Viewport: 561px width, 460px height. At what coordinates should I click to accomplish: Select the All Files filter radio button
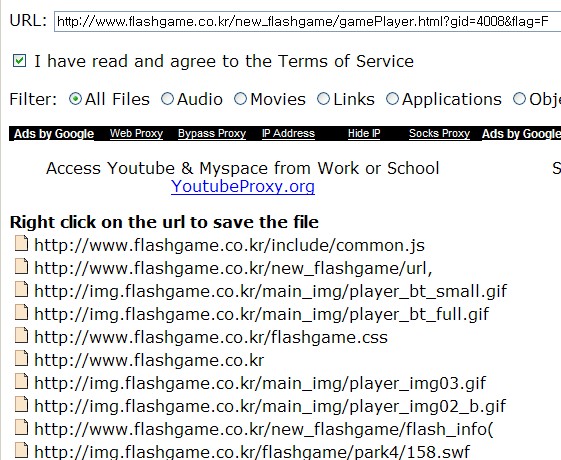[x=75, y=99]
